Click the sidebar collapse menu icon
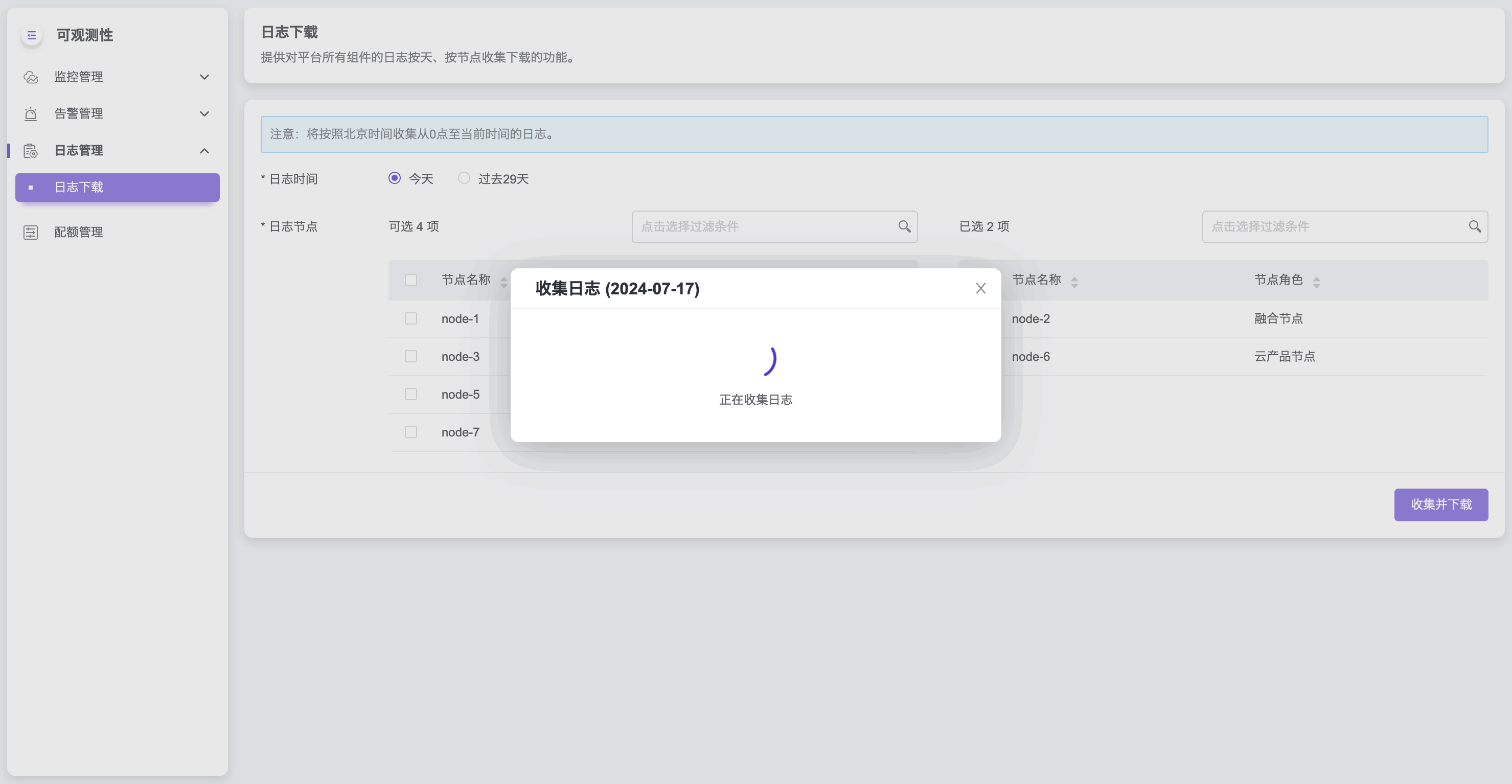 (32, 35)
